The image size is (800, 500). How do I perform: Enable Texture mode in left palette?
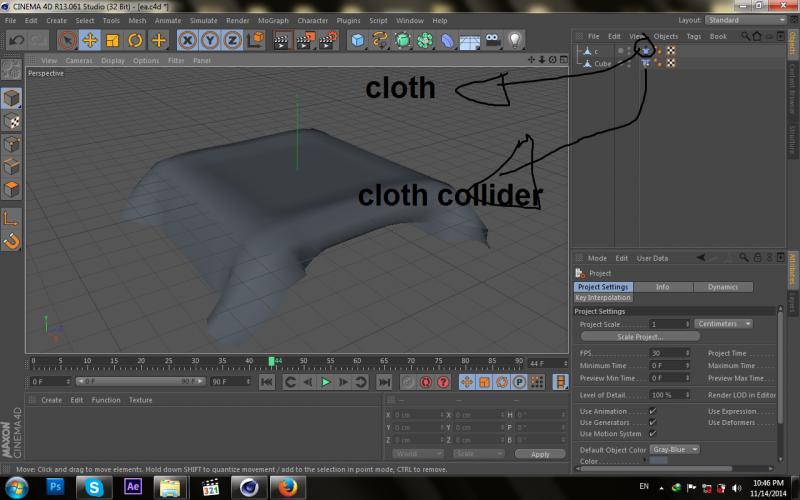click(11, 121)
